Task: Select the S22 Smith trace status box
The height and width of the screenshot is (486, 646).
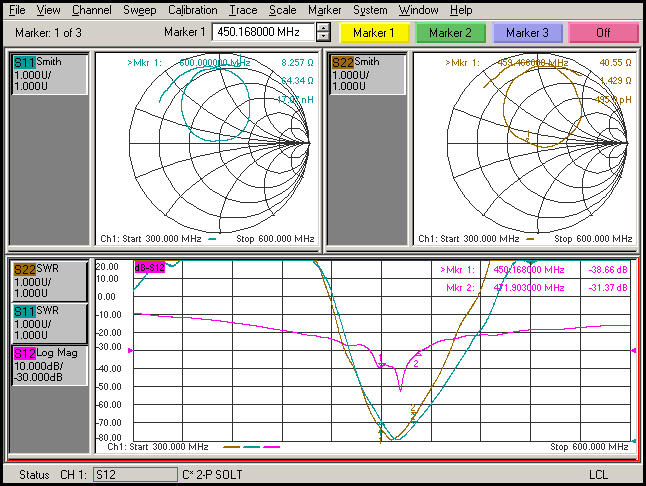Action: pyautogui.click(x=367, y=75)
